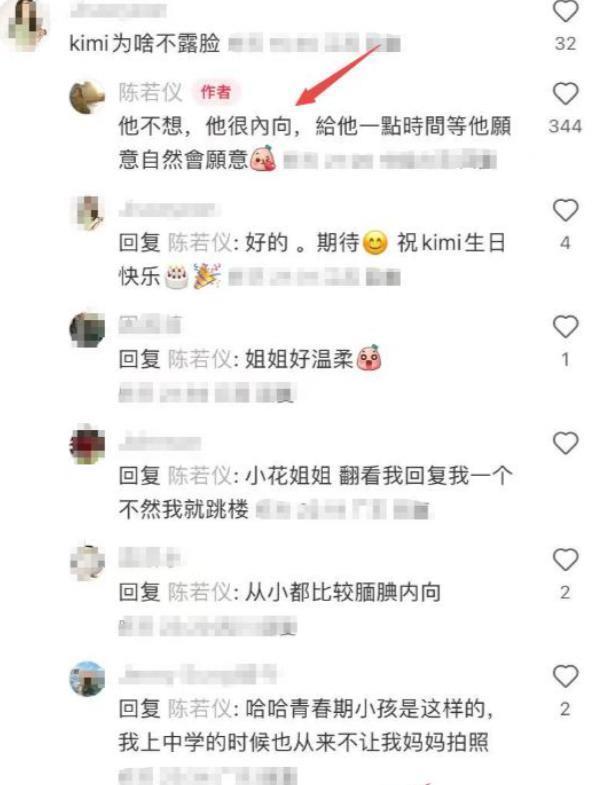Select the comment text '他不想，他很內向'
The height and width of the screenshot is (785, 594).
204,126
